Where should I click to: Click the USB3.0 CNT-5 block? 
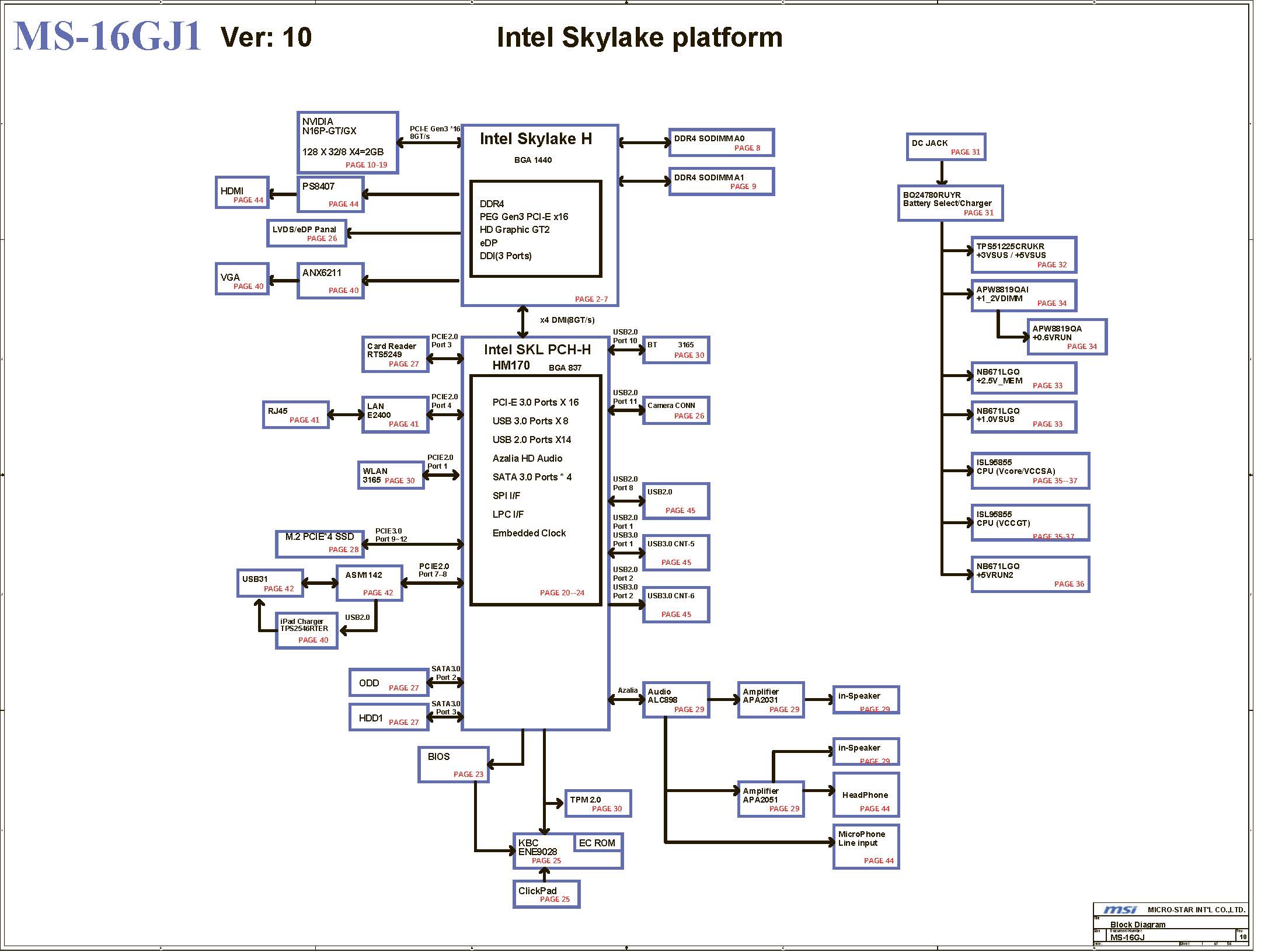(x=676, y=553)
